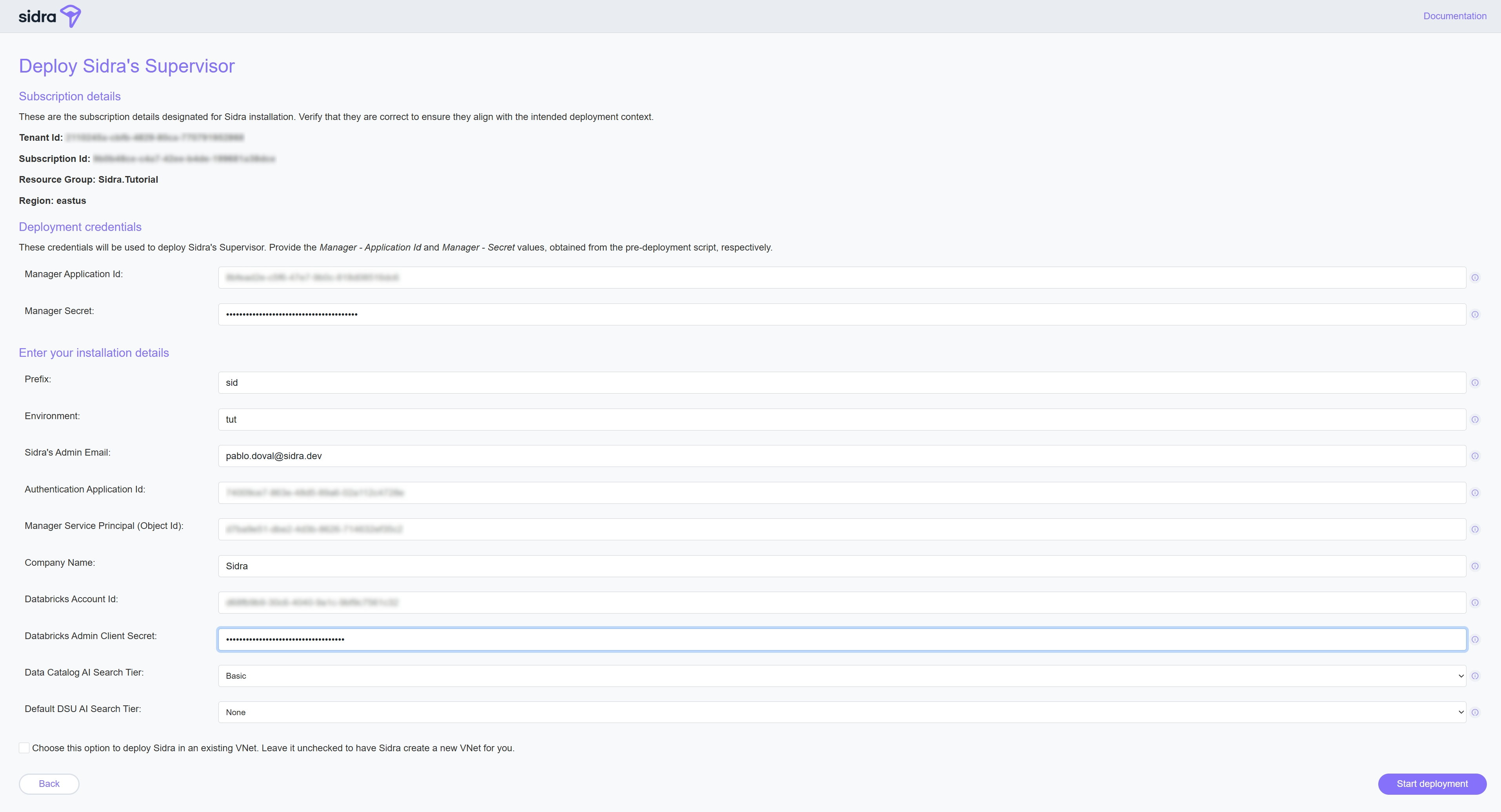Click info icon beside Sidra's Admin Email
The width and height of the screenshot is (1501, 812).
pyautogui.click(x=1475, y=456)
